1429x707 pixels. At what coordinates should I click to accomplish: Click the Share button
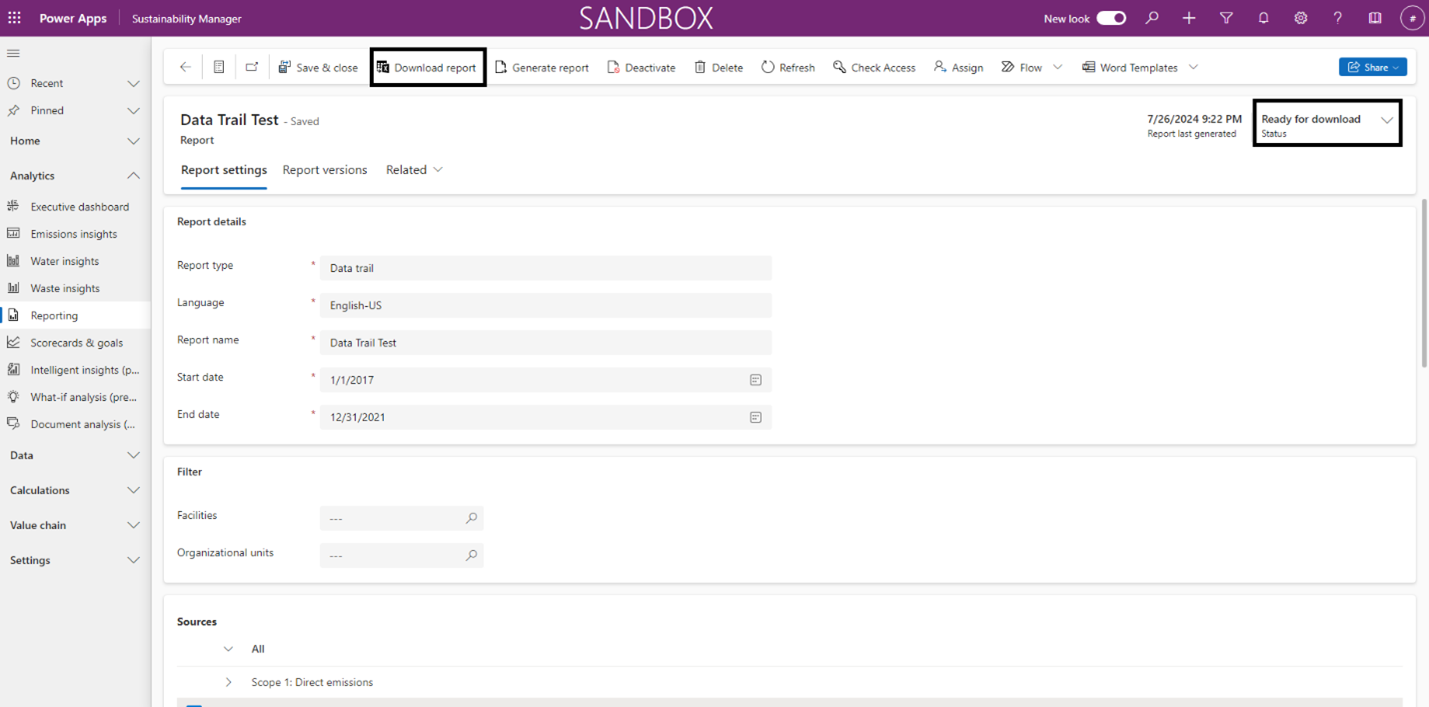[x=1372, y=67]
